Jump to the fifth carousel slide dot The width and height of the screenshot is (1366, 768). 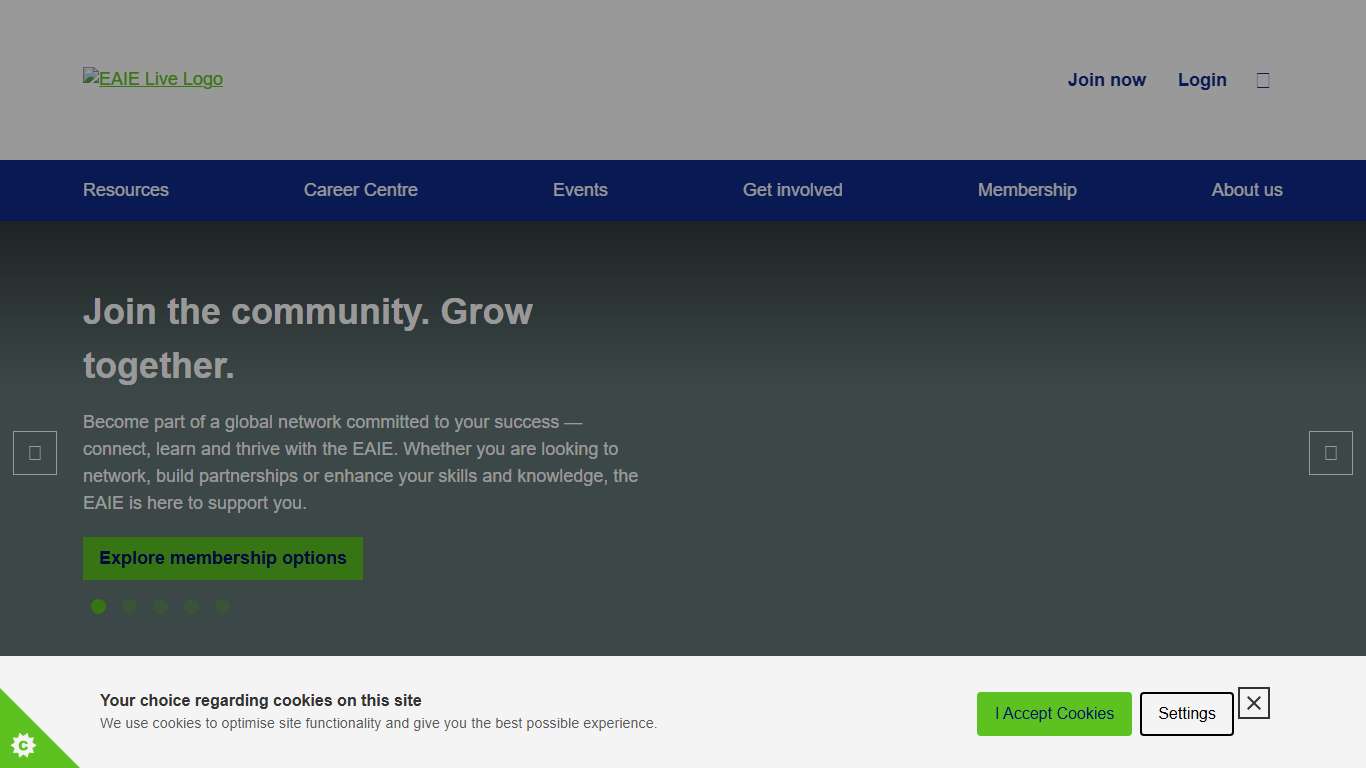pyautogui.click(x=222, y=607)
